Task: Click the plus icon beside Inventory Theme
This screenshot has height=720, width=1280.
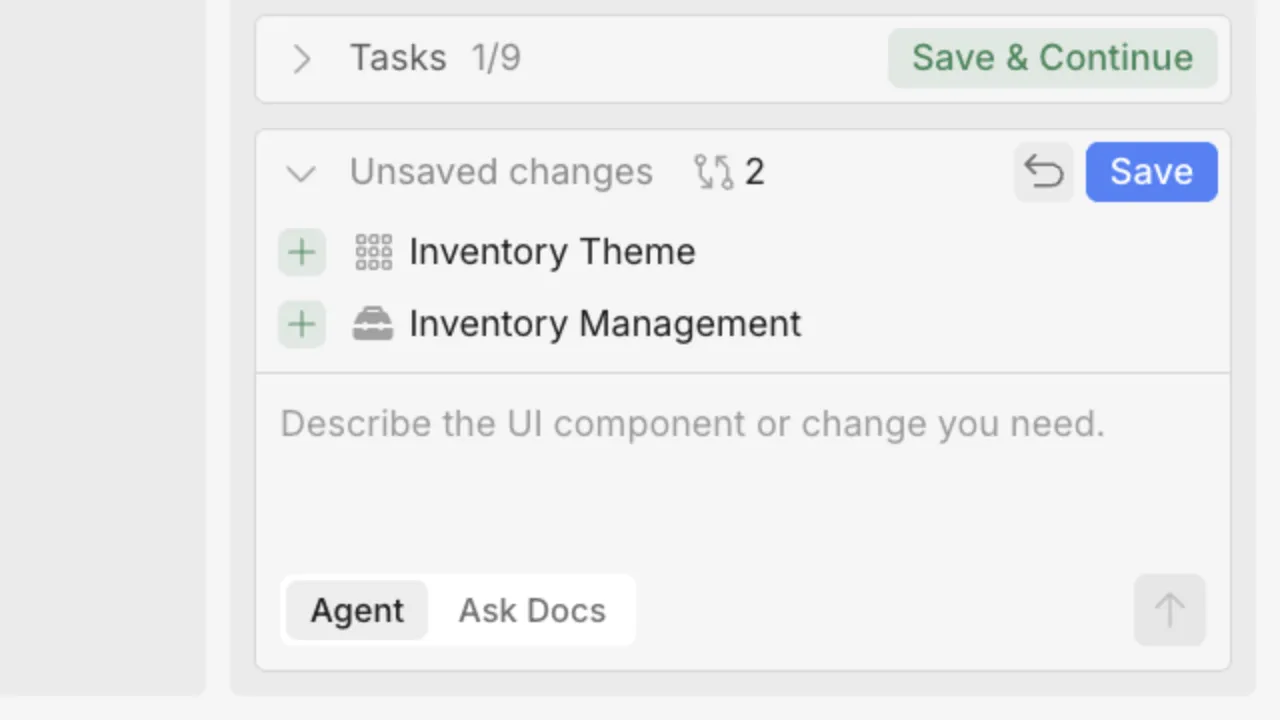Action: [302, 252]
